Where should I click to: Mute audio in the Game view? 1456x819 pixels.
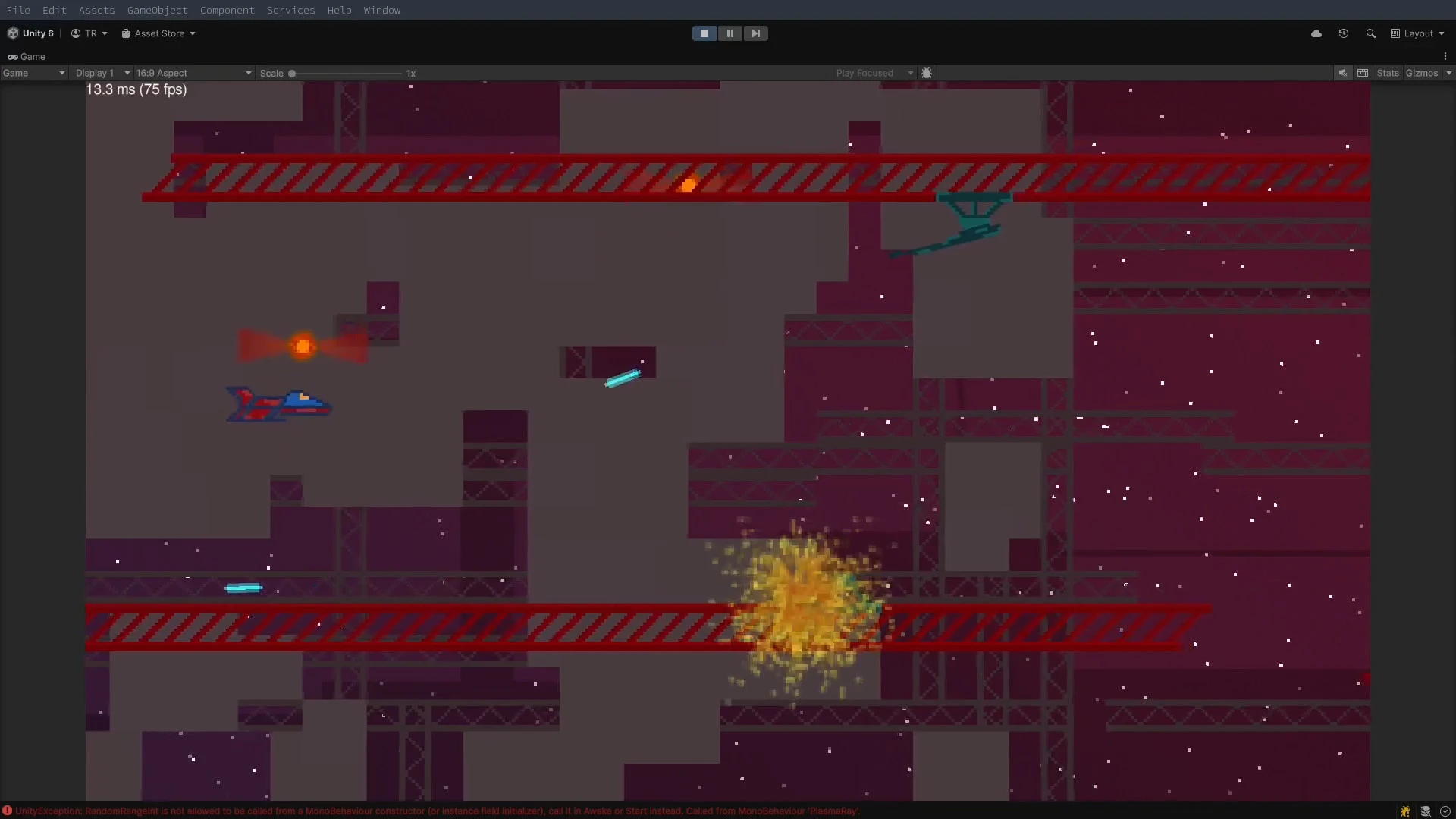click(x=1342, y=72)
